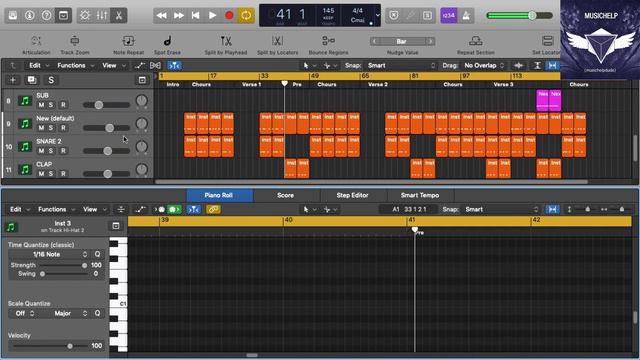
Task: Open the Library panel icon
Action: 13,16
